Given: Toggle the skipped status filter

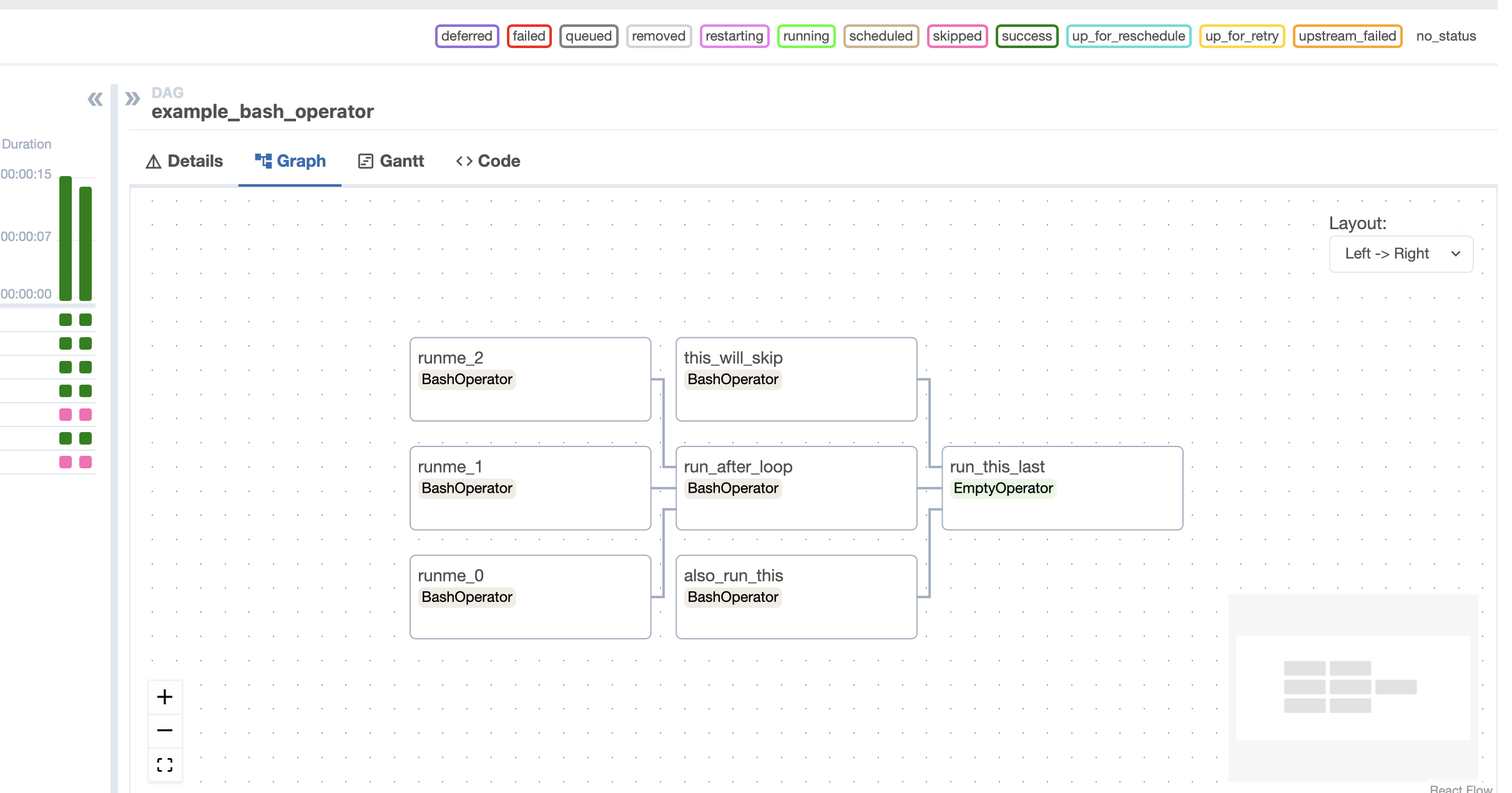Looking at the screenshot, I should pos(956,36).
